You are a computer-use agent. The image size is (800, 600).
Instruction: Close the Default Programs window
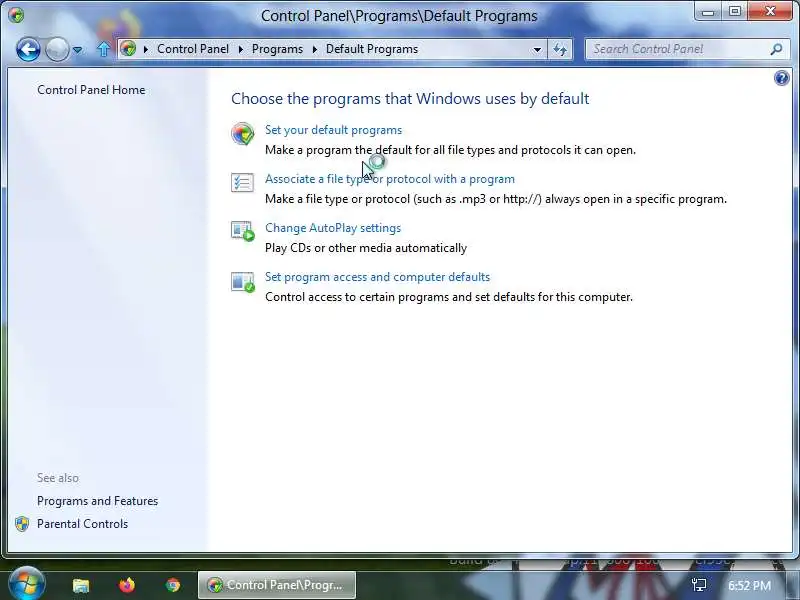770,12
